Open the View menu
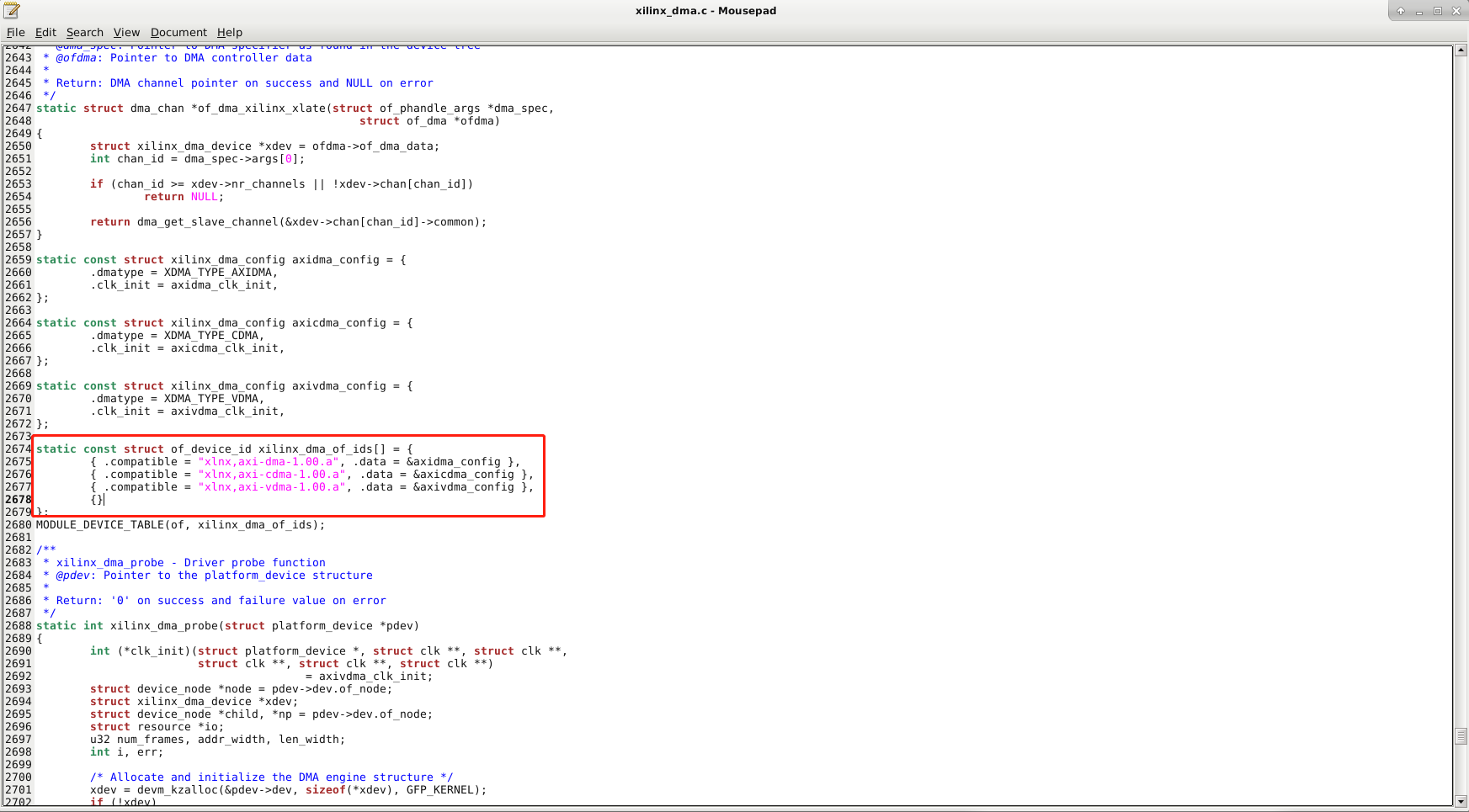The height and width of the screenshot is (812, 1469). tap(126, 32)
